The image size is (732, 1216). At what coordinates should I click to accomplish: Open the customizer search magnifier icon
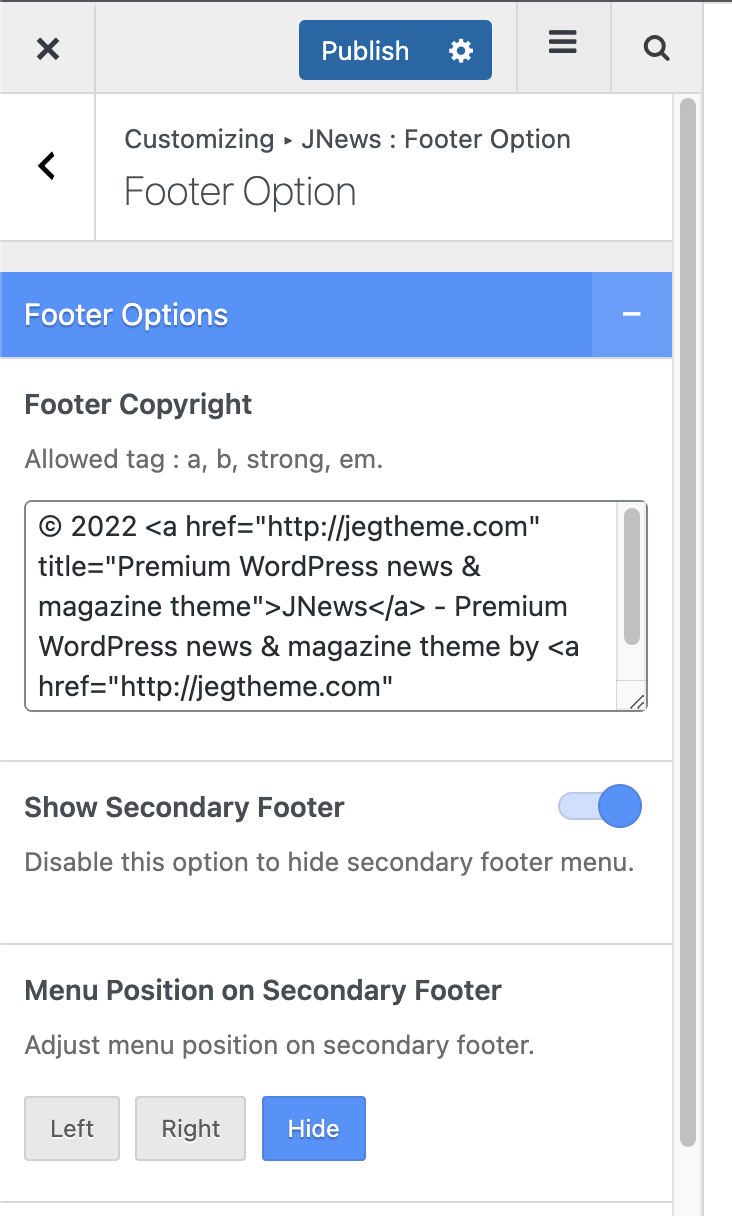coord(656,48)
